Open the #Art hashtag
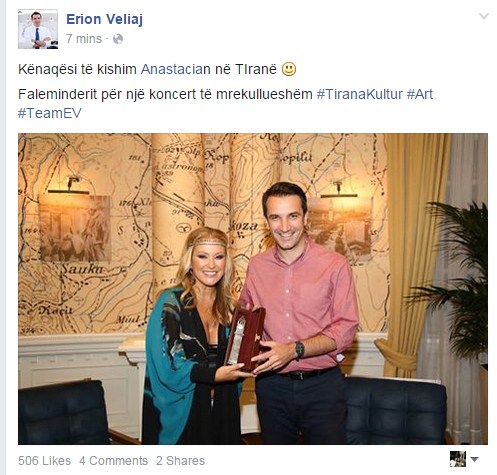The width and height of the screenshot is (497, 475). tap(420, 94)
